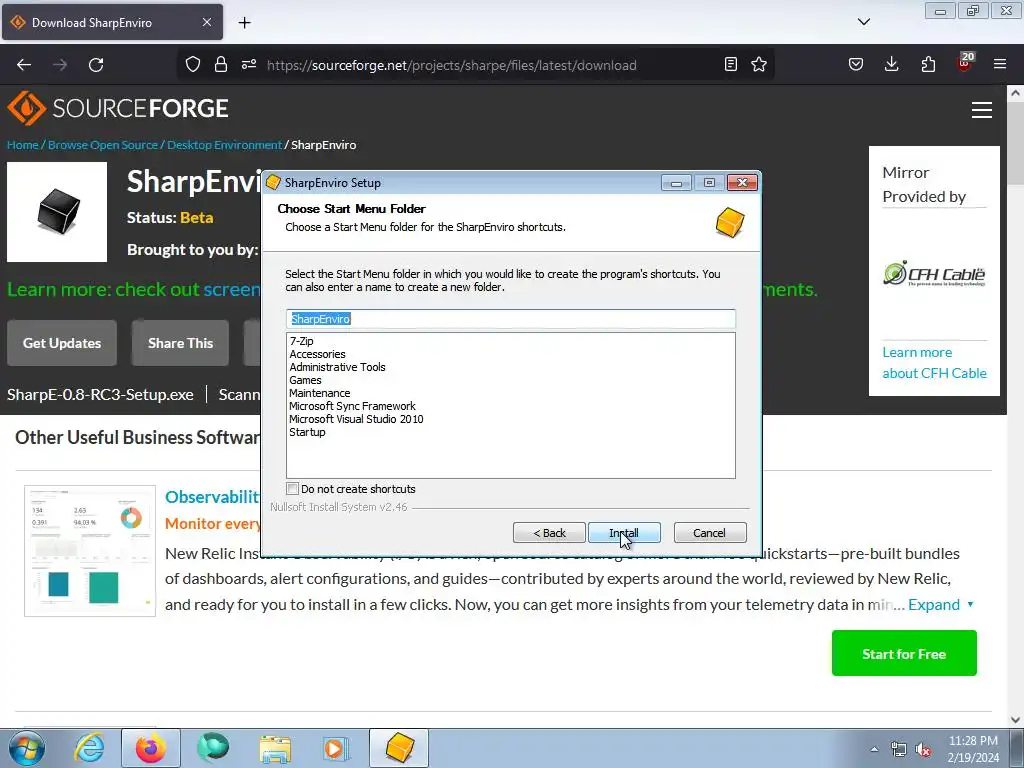Open Browse Open Source breadcrumb
Screen dimensions: 1024x768
coord(103,145)
